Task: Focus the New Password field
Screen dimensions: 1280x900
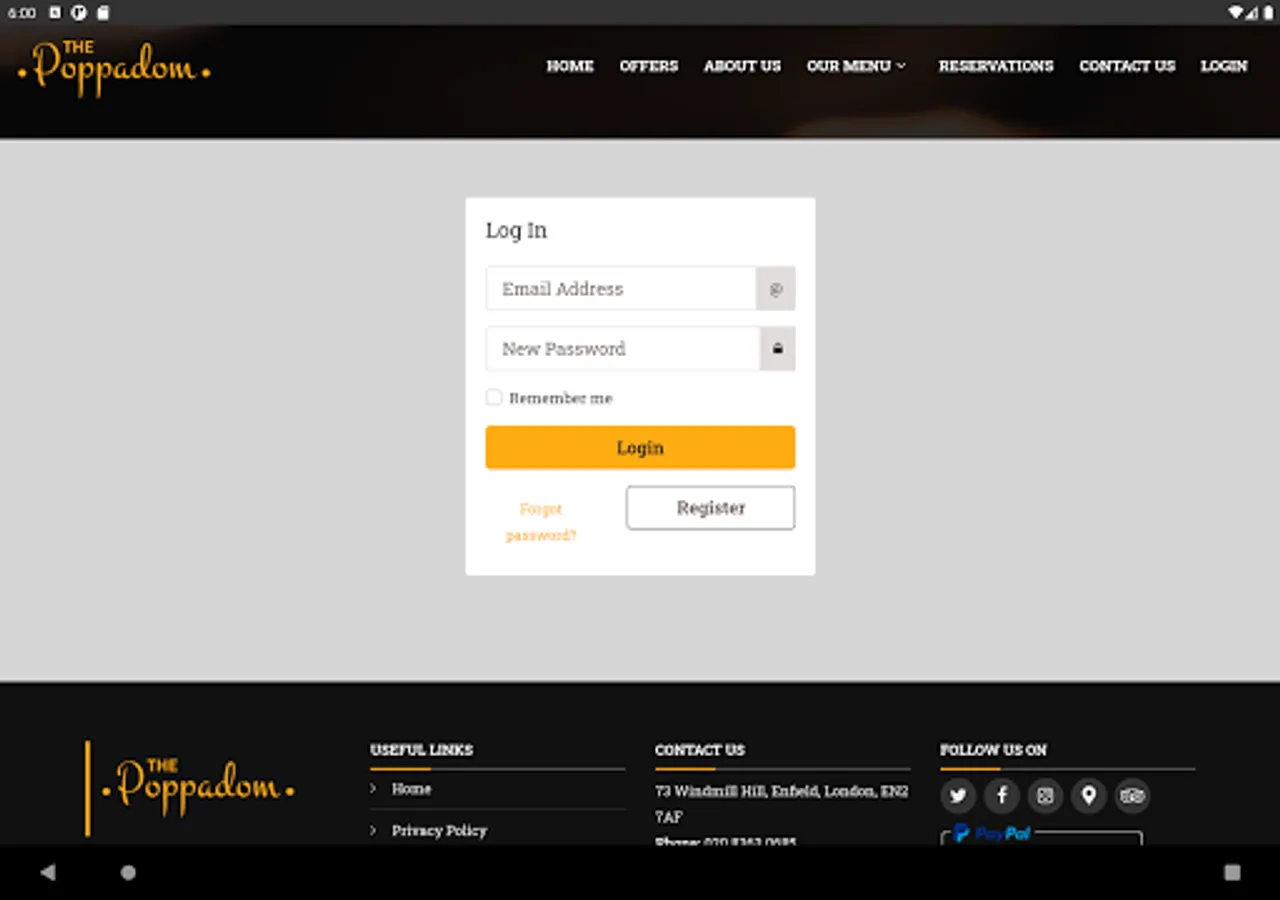Action: 623,349
